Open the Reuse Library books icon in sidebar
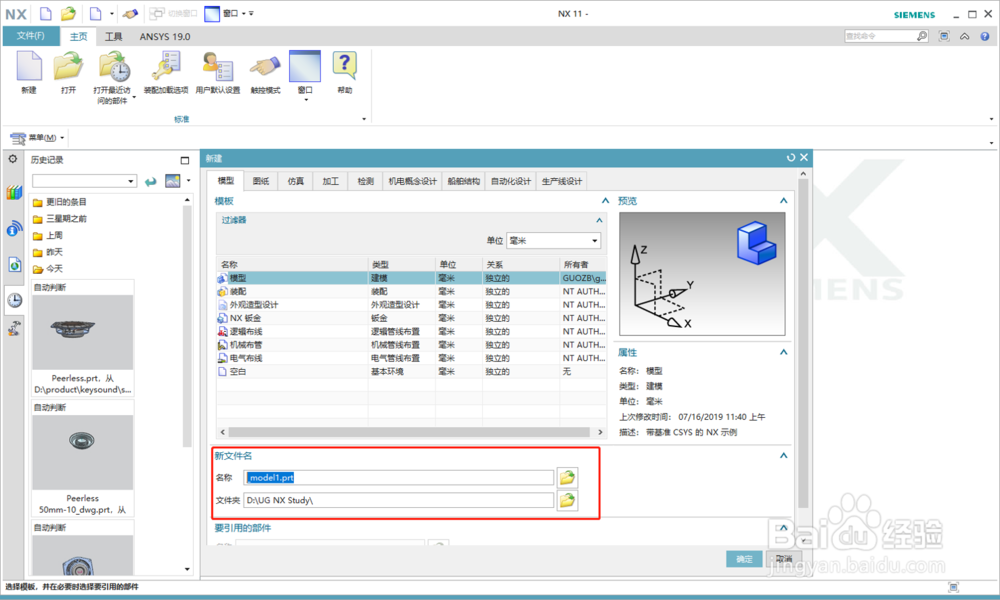Viewport: 1000px width, 600px height. click(x=14, y=192)
